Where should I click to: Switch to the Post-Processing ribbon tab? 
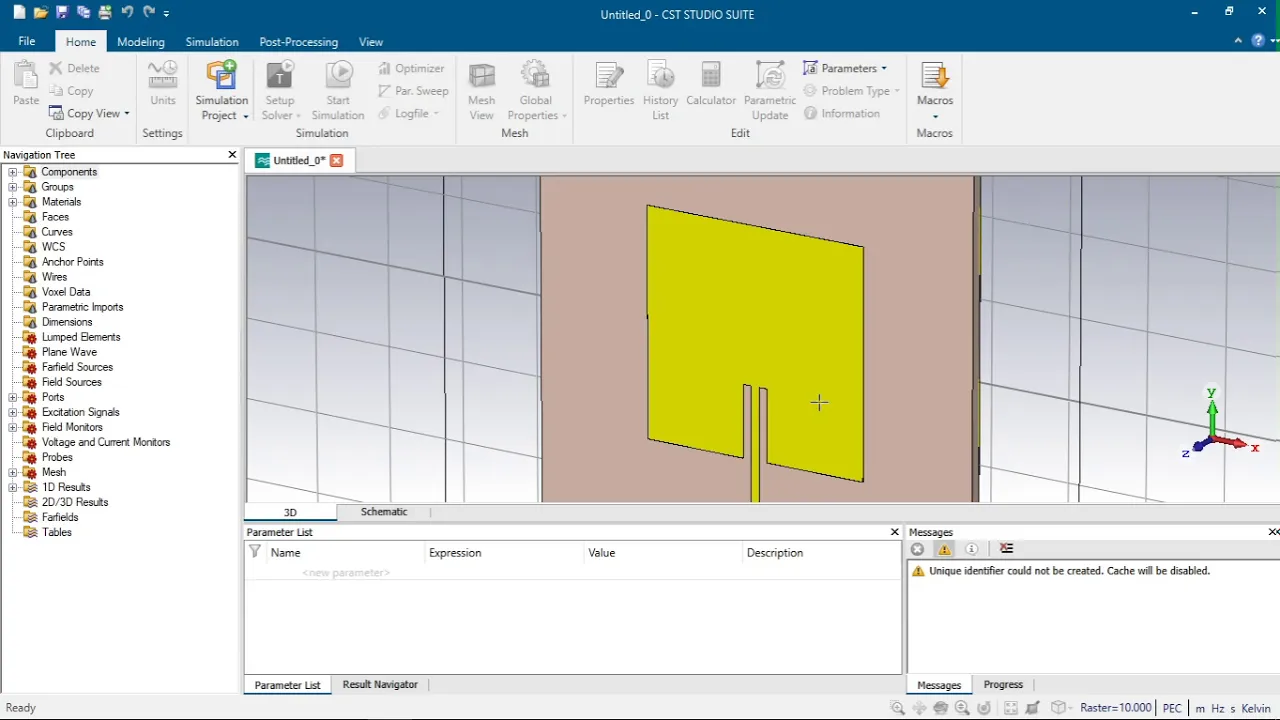[x=298, y=42]
